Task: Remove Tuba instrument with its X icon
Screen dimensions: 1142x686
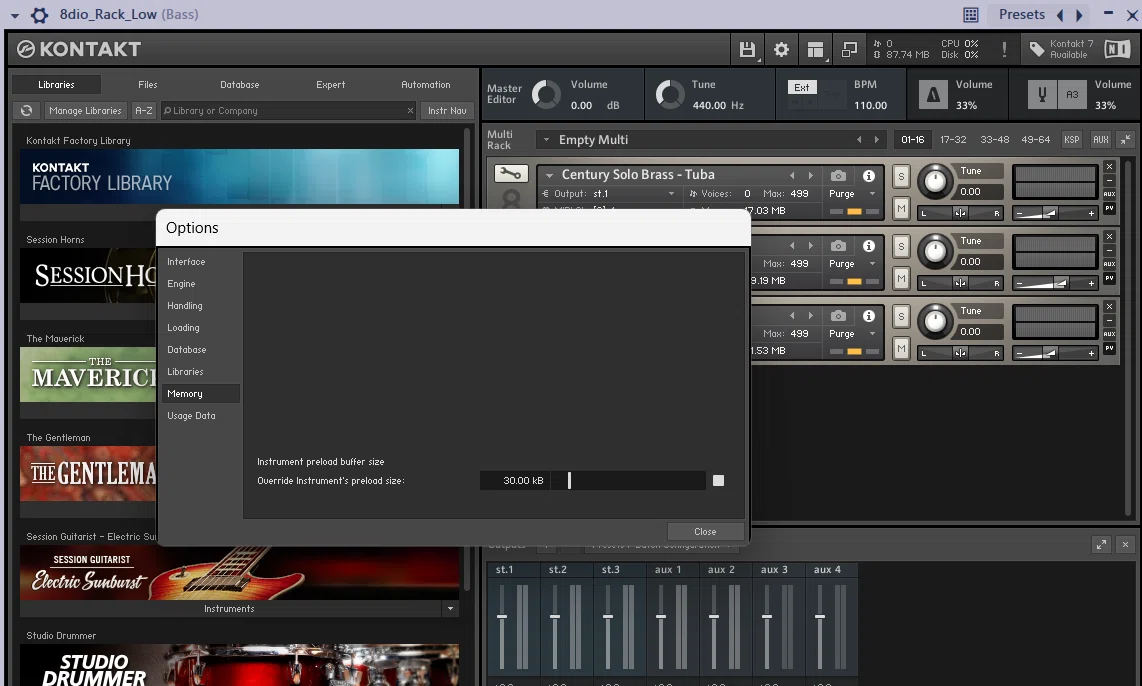Action: coord(1109,167)
